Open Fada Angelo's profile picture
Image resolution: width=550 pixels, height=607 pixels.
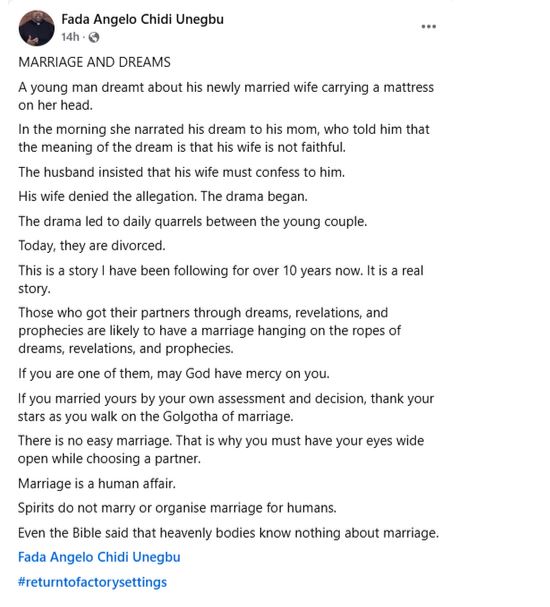pos(37,28)
